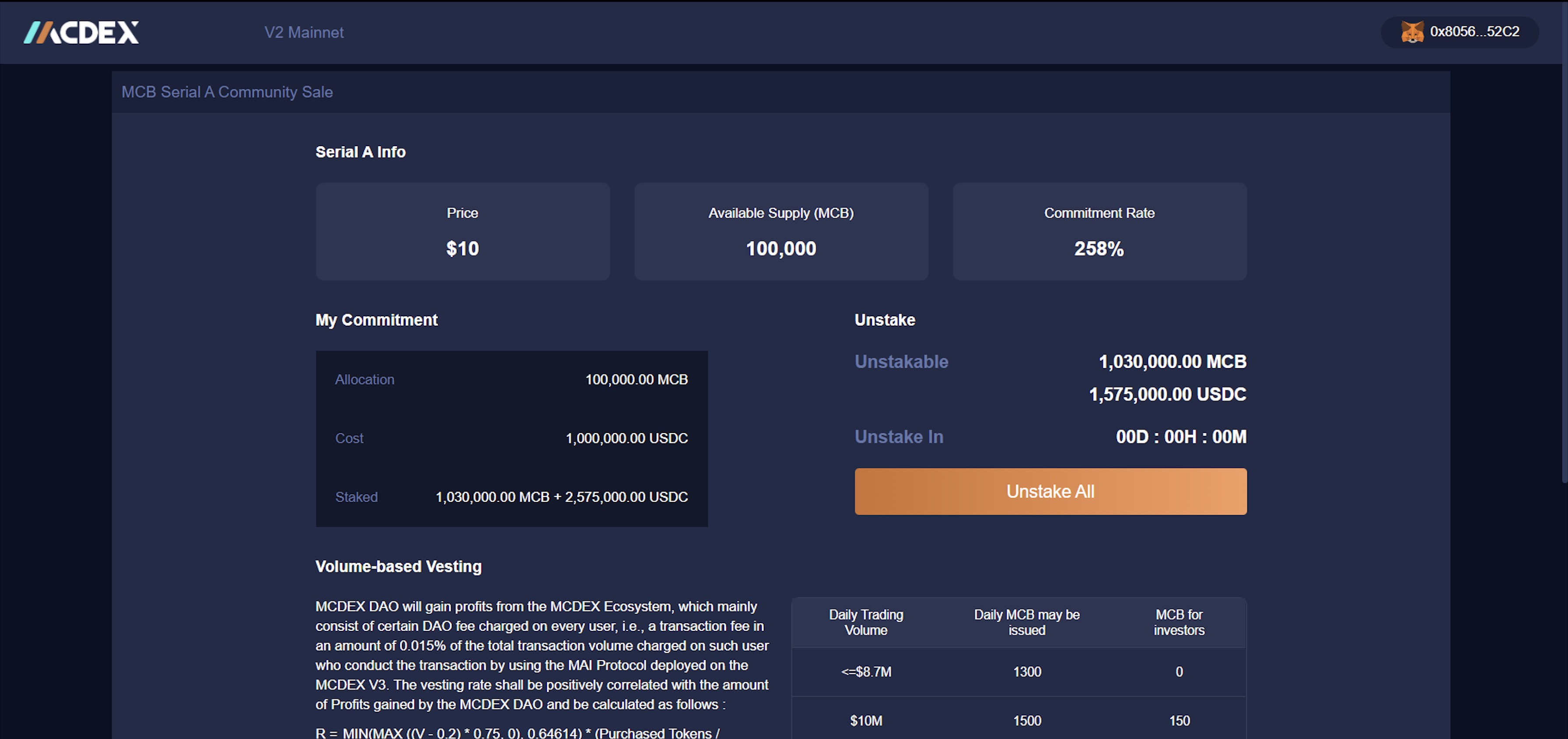Click Unstakable amount 1,030,000.00 MCB

1172,361
